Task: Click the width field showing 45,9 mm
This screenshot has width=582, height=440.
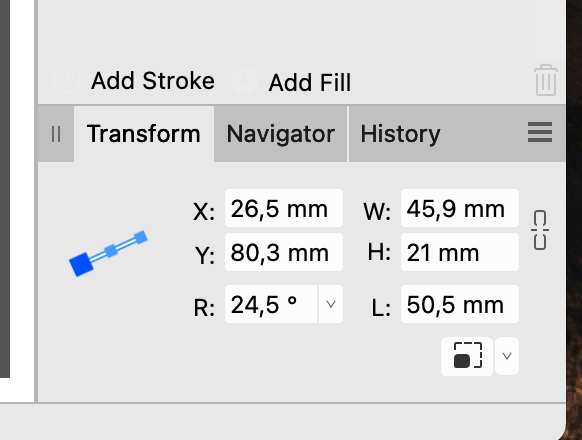Action: [460, 208]
